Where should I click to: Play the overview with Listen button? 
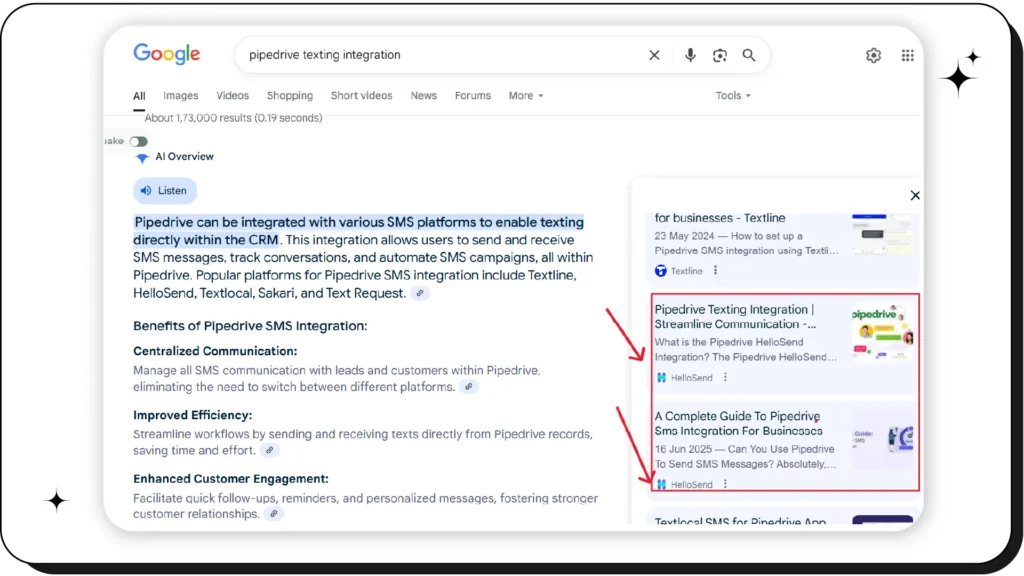pyautogui.click(x=165, y=191)
